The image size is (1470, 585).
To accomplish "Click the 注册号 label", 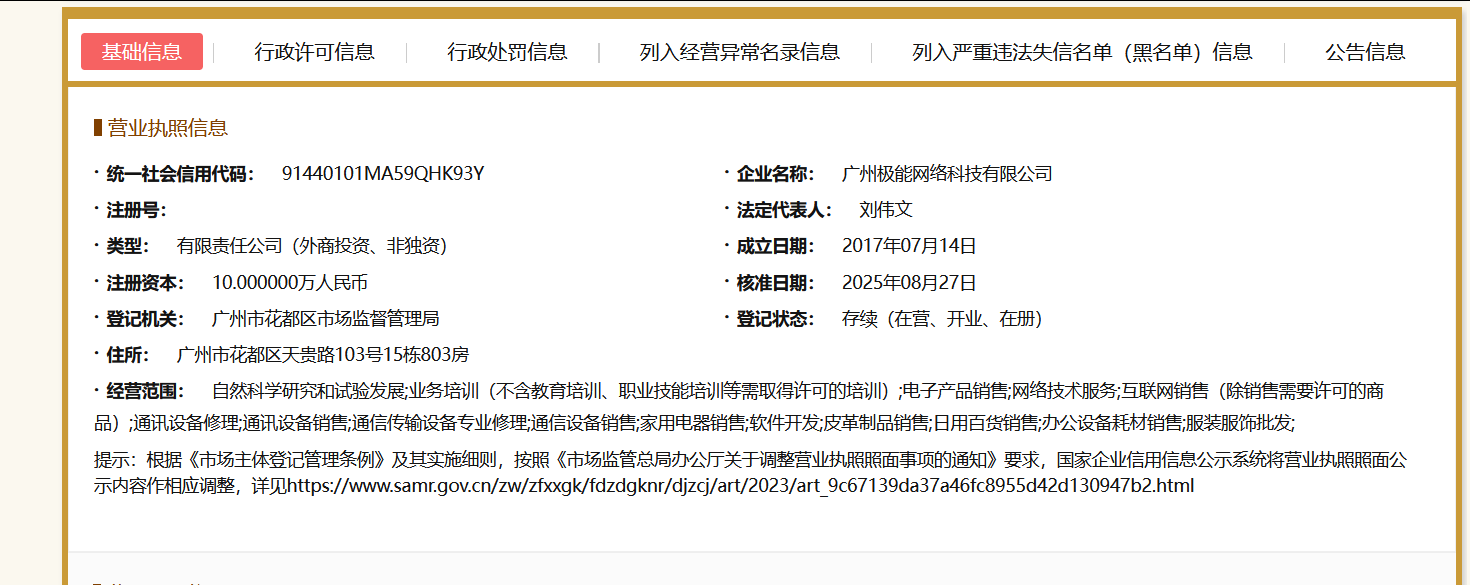I will (x=136, y=210).
